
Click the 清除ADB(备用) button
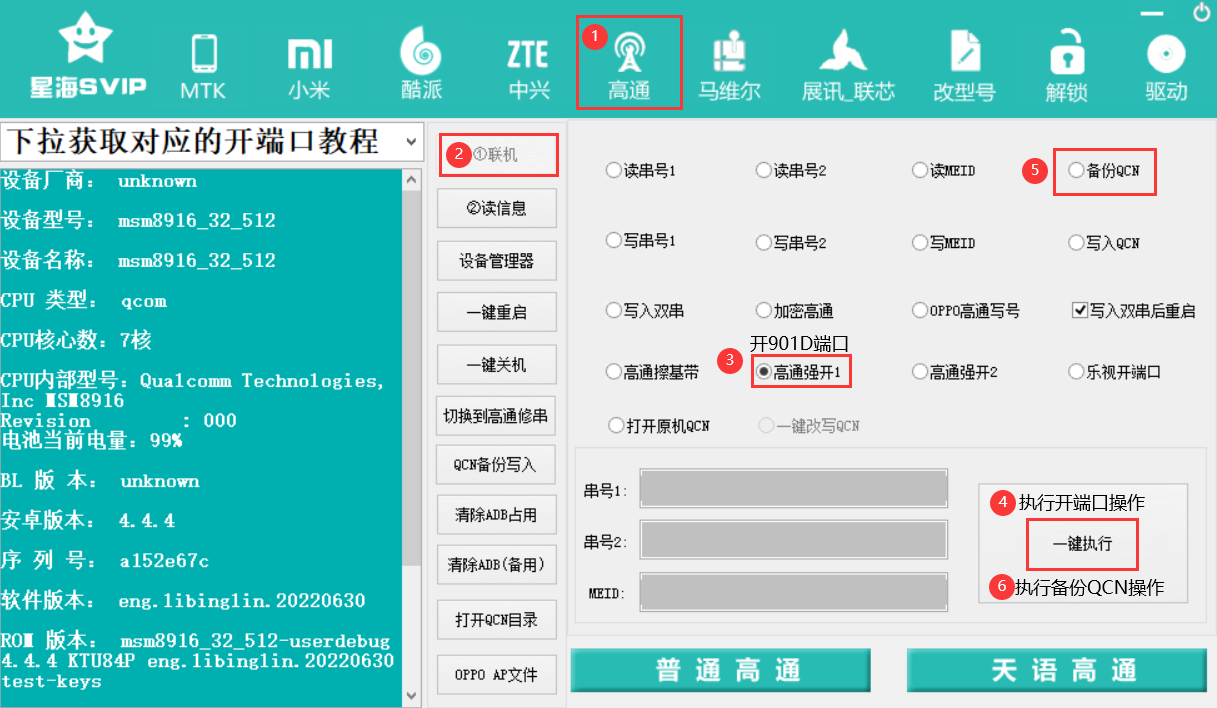[x=497, y=565]
